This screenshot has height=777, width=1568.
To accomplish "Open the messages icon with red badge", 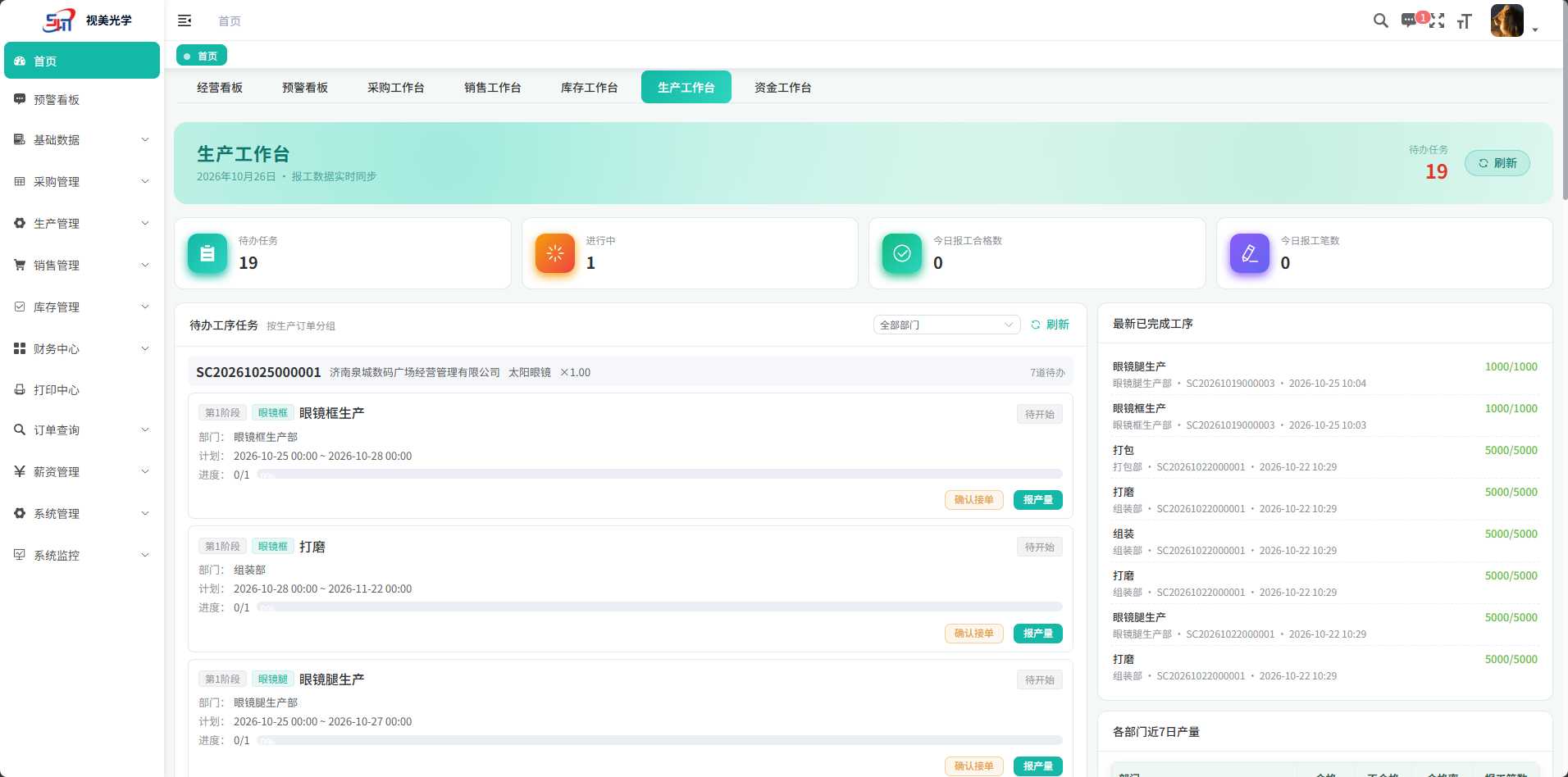I will pos(1410,20).
